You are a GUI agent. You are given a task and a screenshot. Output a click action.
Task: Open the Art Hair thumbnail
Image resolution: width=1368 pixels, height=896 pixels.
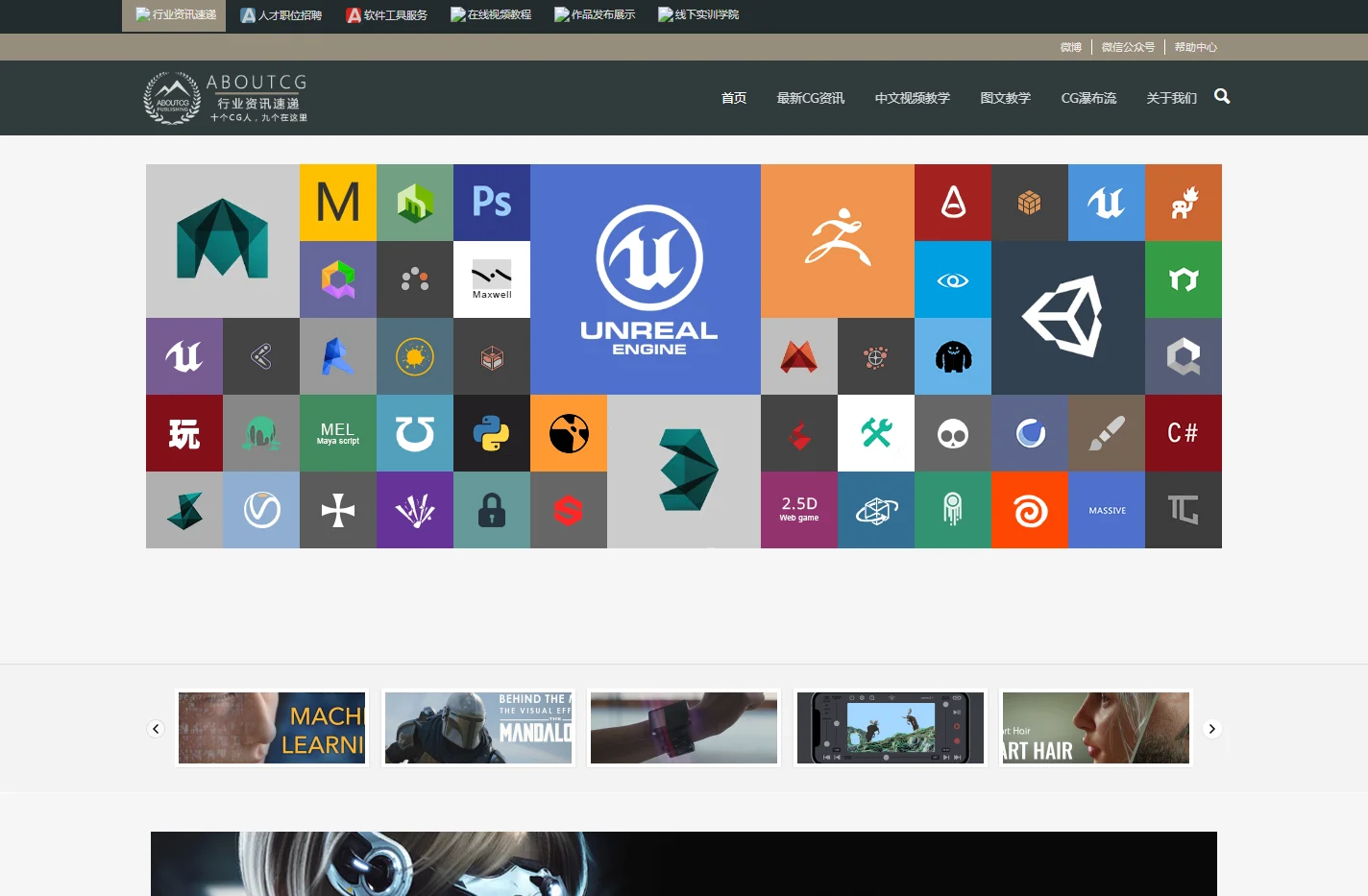coord(1096,728)
